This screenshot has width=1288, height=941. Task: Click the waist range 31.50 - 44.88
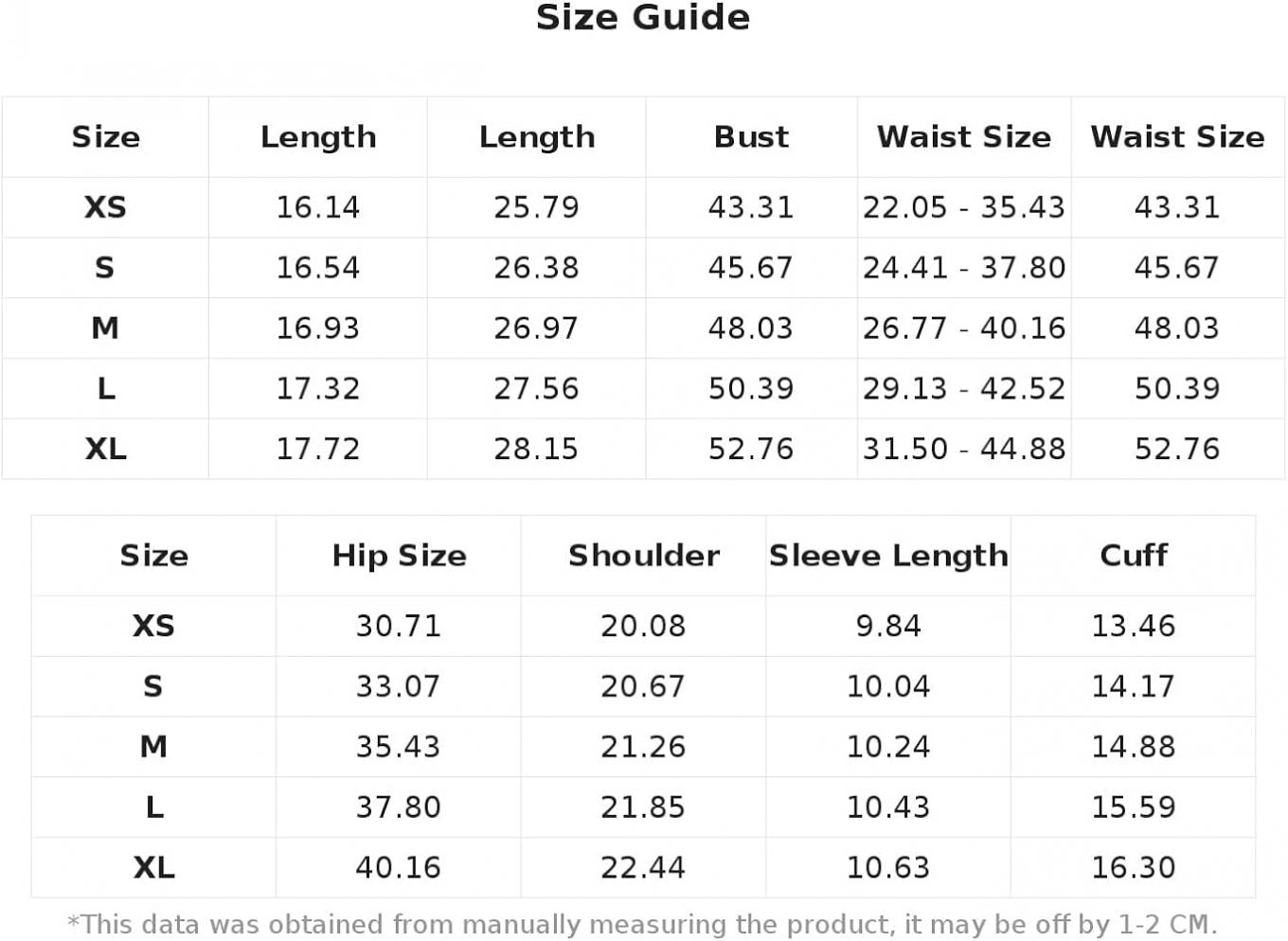(x=964, y=449)
